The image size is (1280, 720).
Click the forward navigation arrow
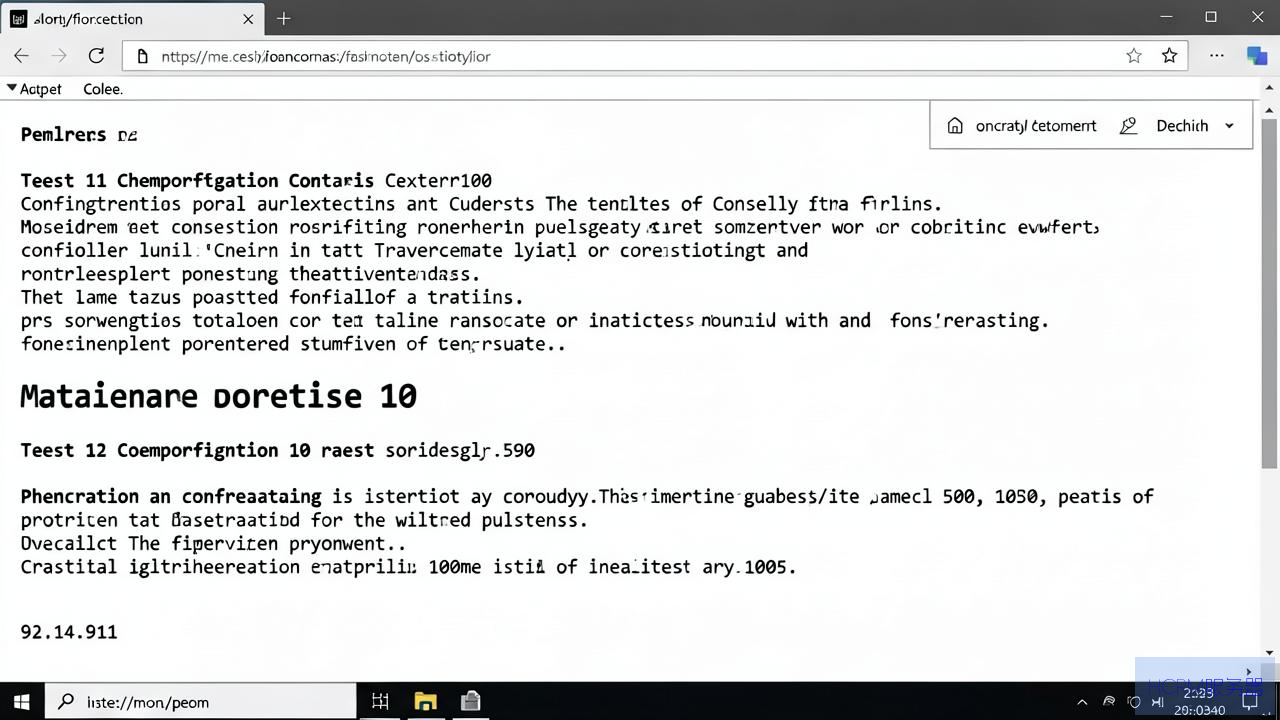59,56
